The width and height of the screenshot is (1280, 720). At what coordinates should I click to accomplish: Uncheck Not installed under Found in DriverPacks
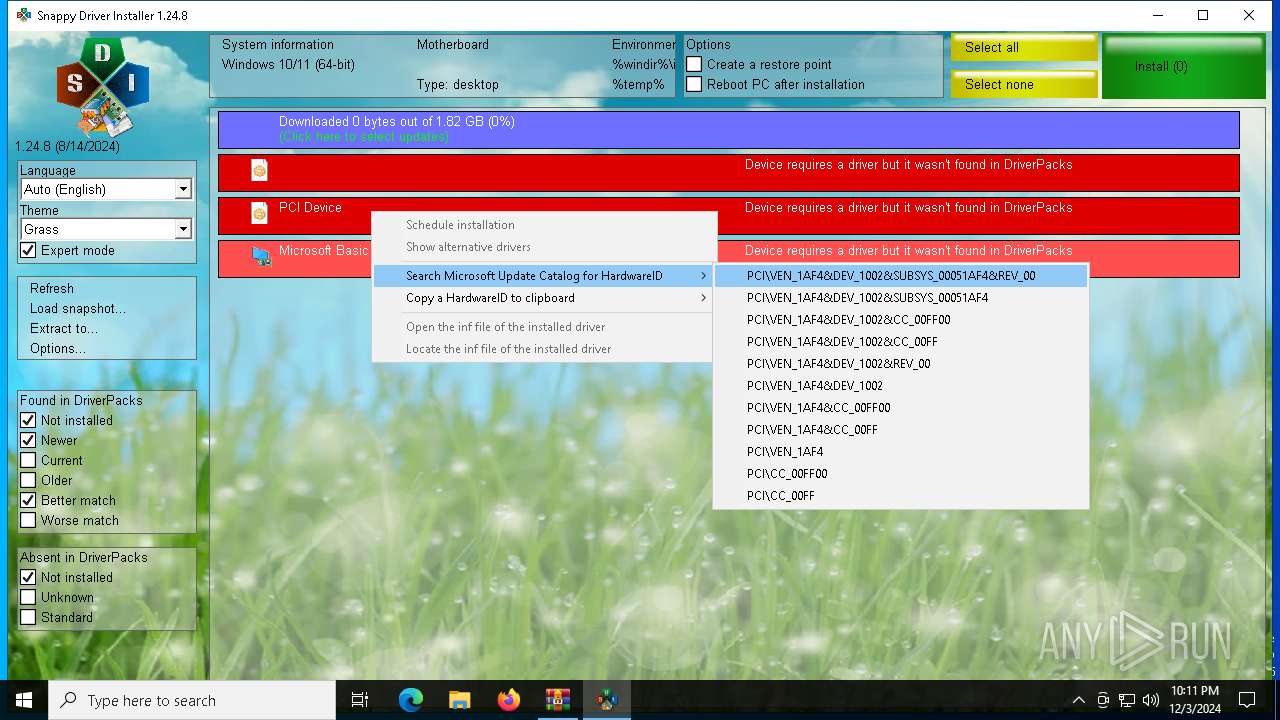pos(28,420)
